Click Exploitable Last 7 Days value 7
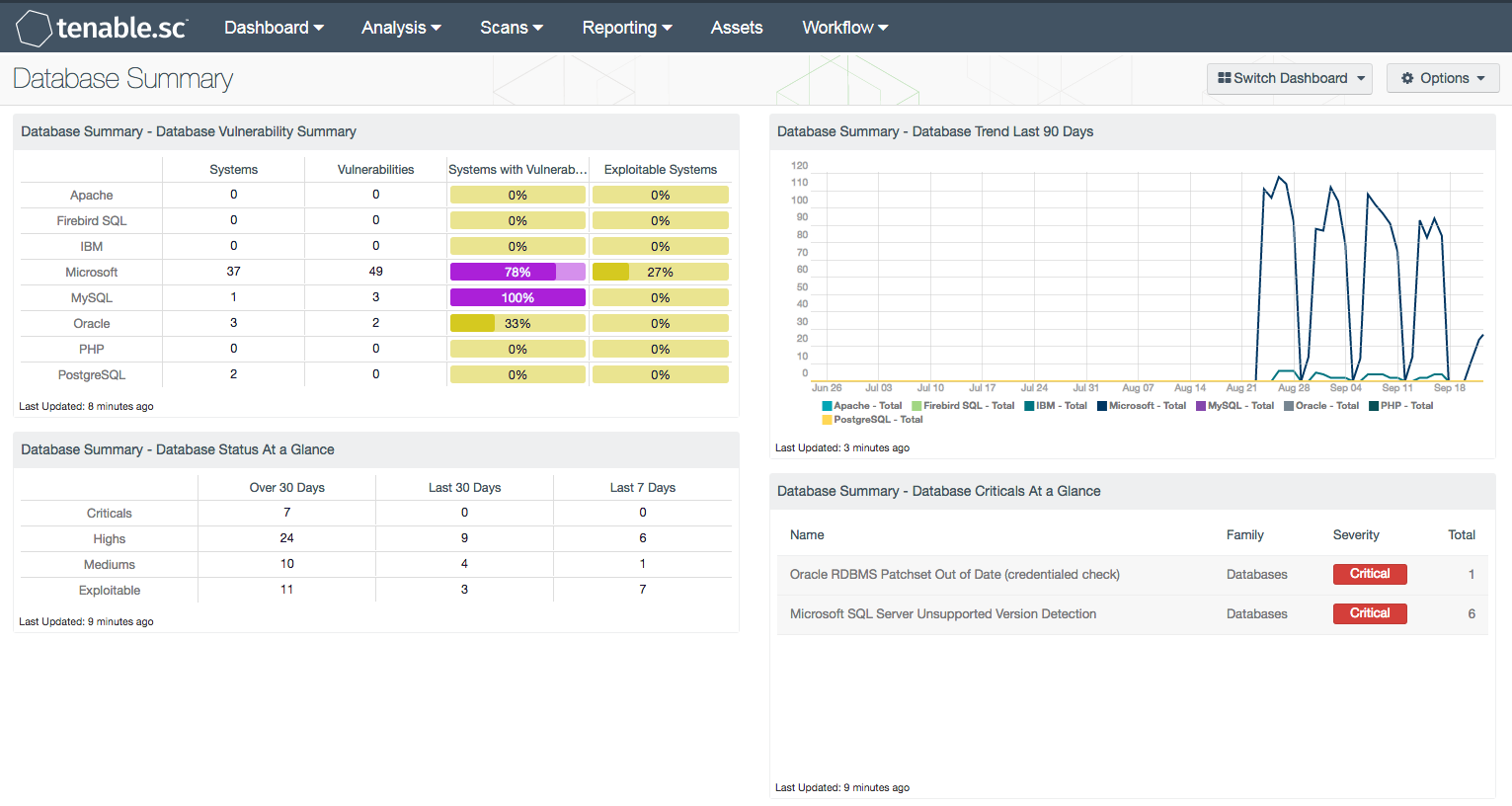The height and width of the screenshot is (806, 1512). pos(643,590)
